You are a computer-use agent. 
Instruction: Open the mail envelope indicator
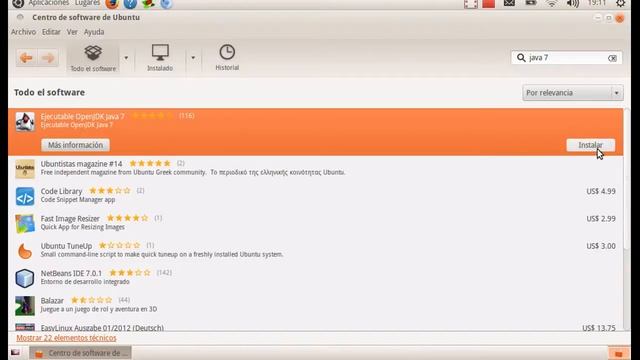point(509,4)
